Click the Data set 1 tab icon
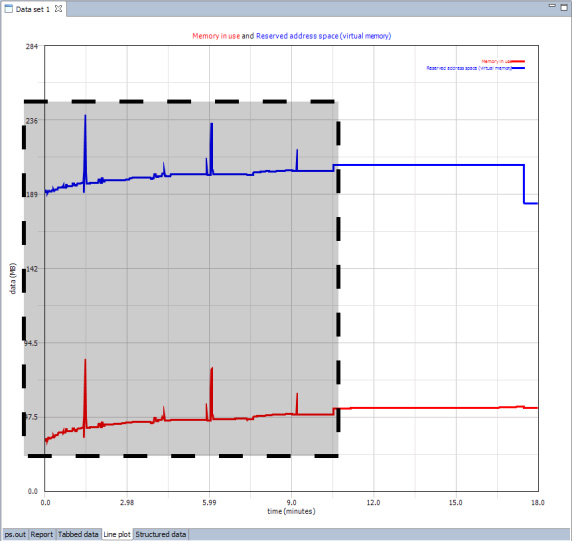Screen dimensions: 572x541 (8, 9)
